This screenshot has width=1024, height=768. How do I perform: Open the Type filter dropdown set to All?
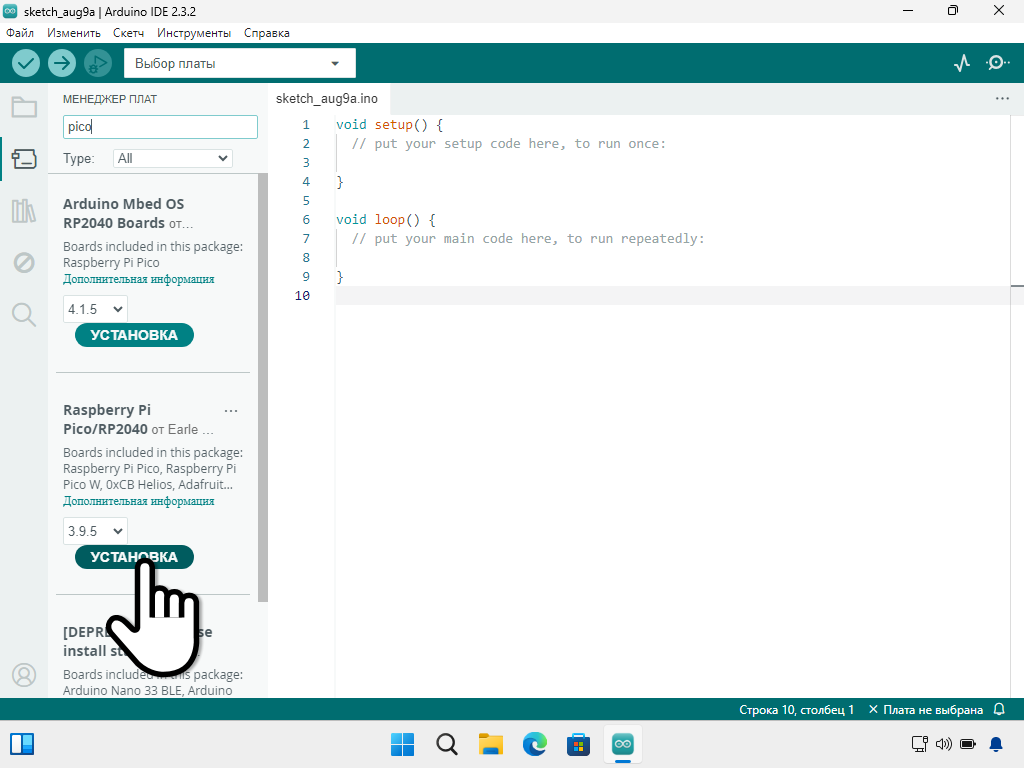click(173, 158)
